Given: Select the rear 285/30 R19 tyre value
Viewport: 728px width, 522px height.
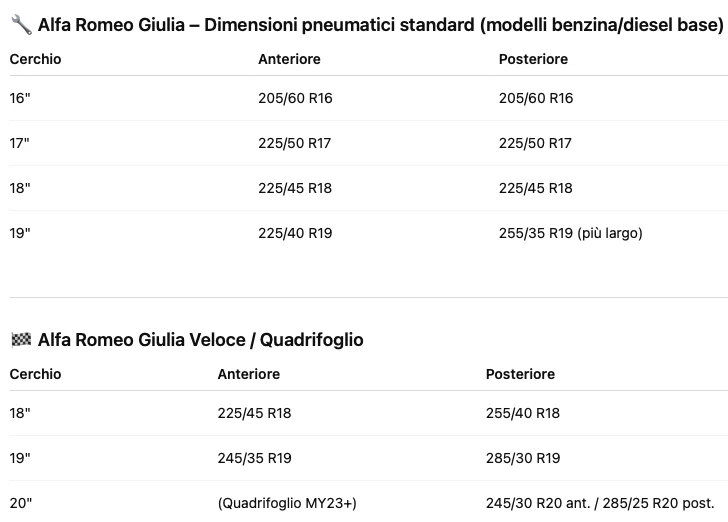Looking at the screenshot, I should (522, 458).
